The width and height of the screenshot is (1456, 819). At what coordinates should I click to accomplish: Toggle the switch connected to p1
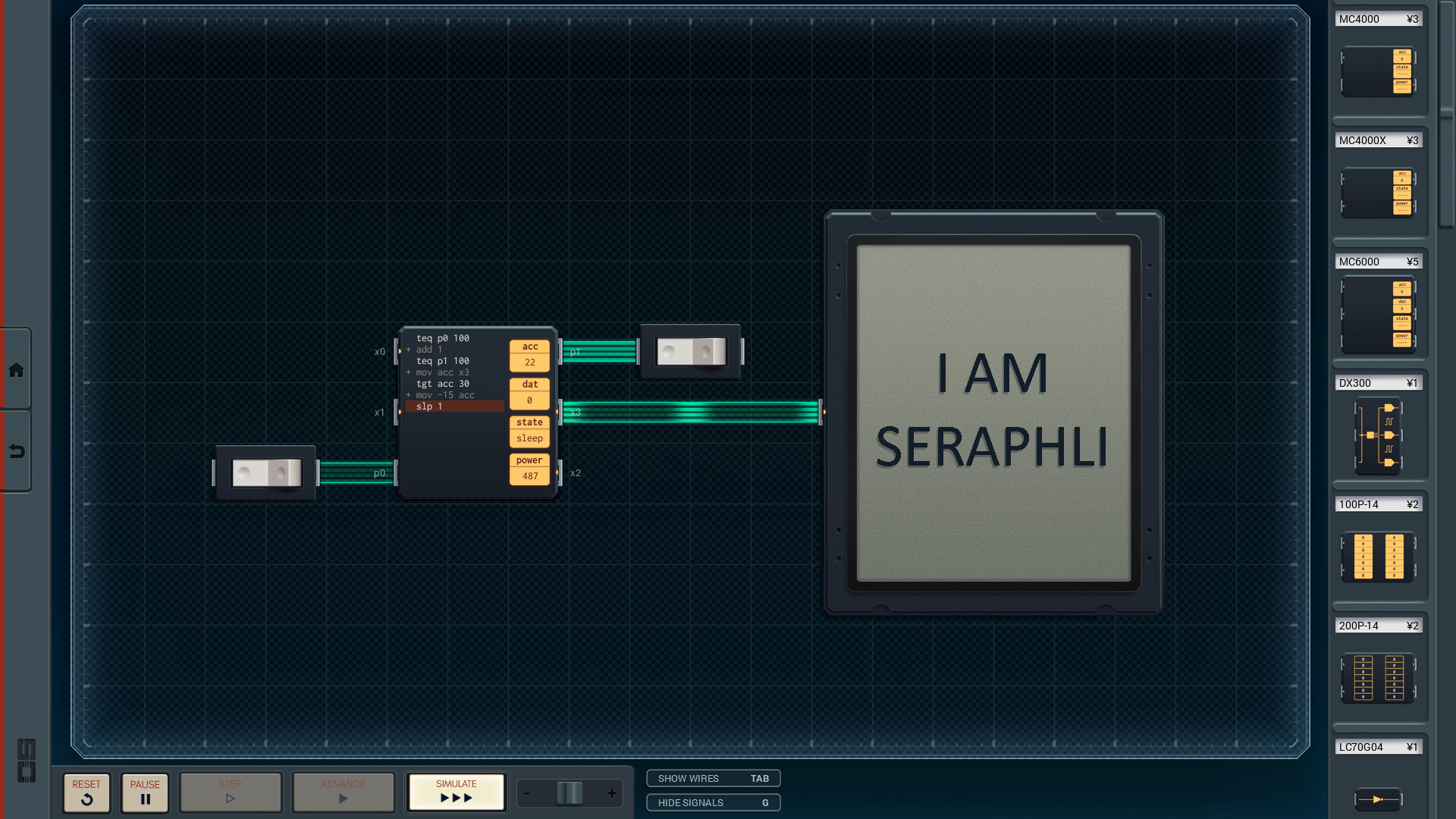tap(691, 352)
